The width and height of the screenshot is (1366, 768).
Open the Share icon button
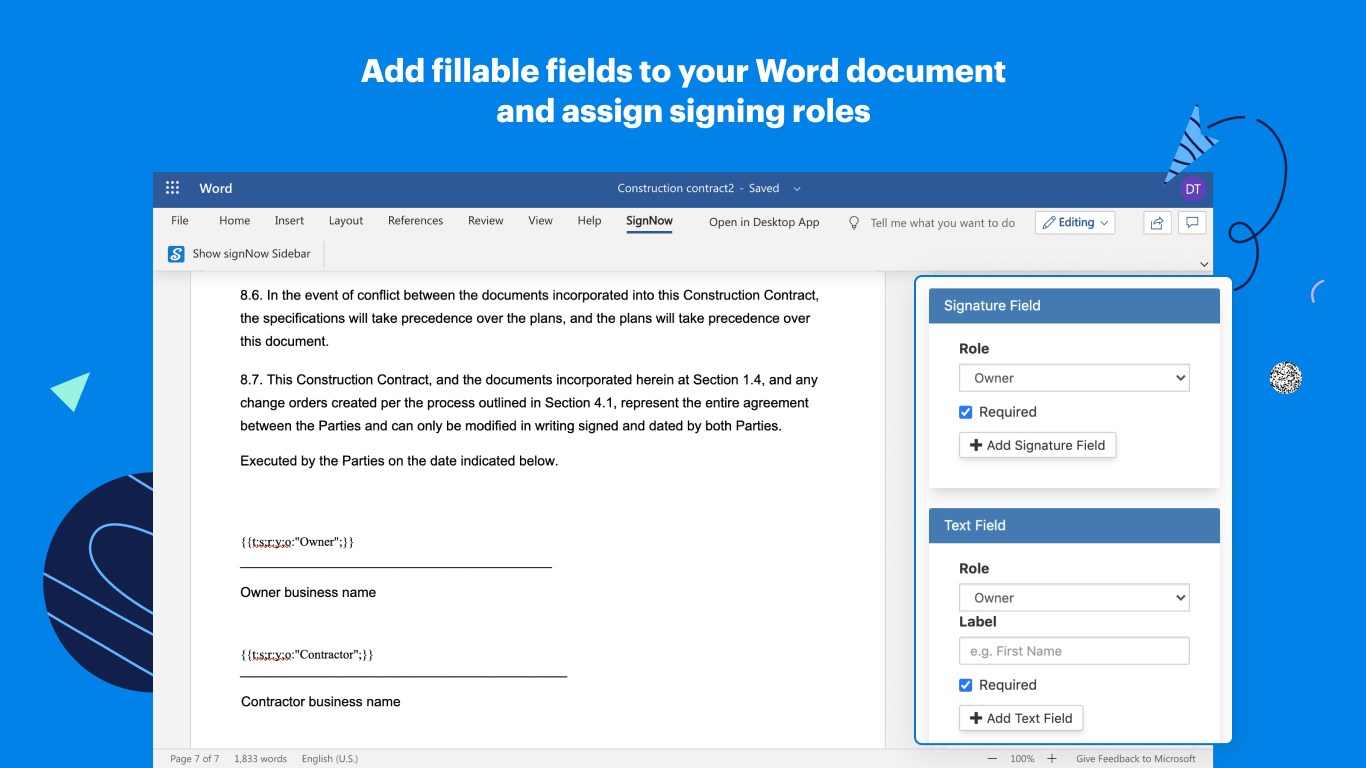[x=1157, y=222]
